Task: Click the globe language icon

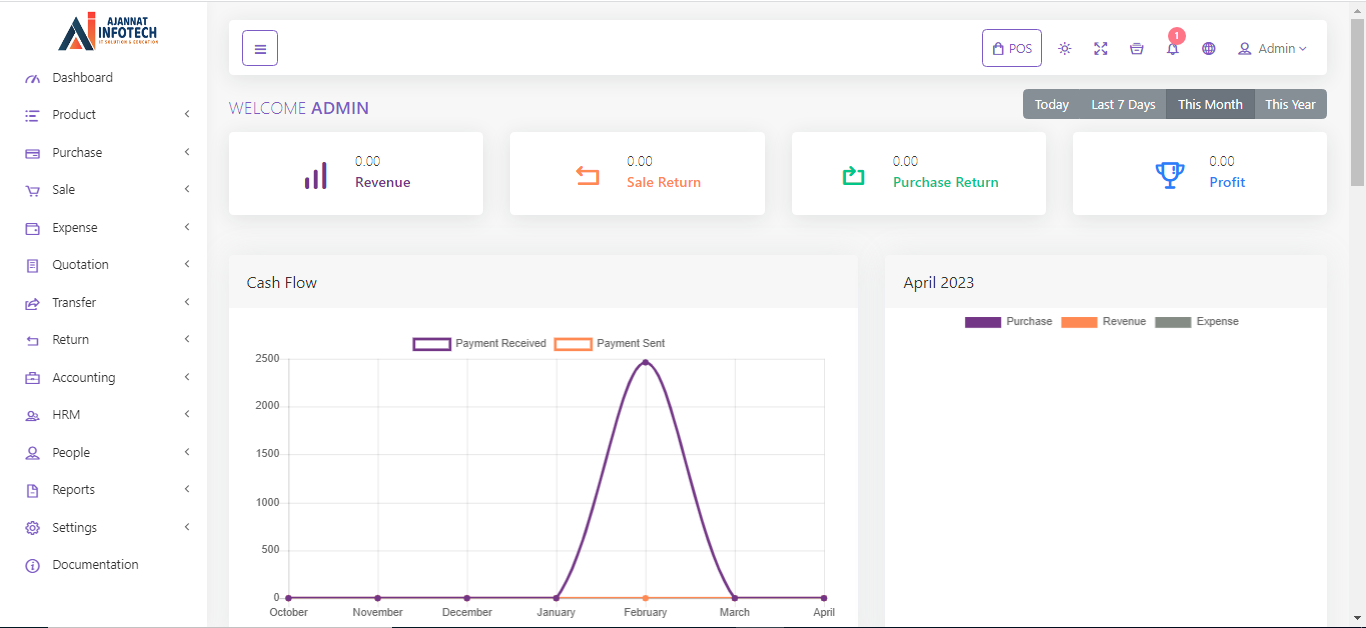Action: (x=1209, y=49)
